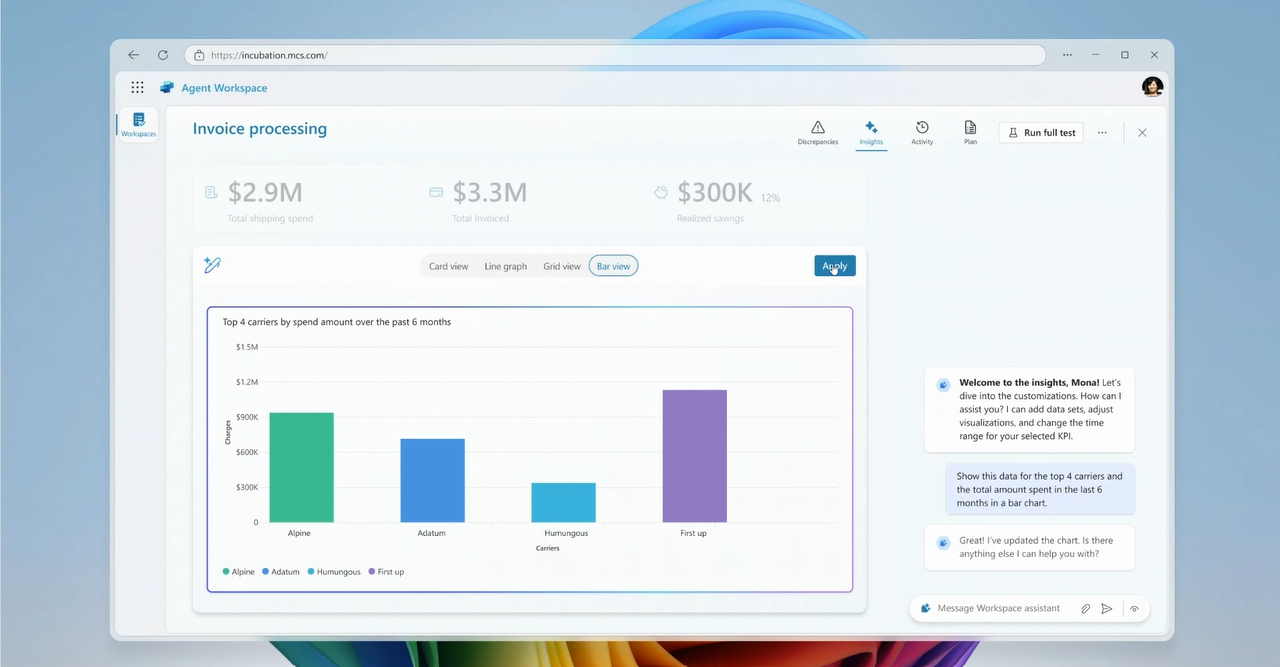Click the icon right of the send arrow
1280x667 pixels.
point(1134,608)
